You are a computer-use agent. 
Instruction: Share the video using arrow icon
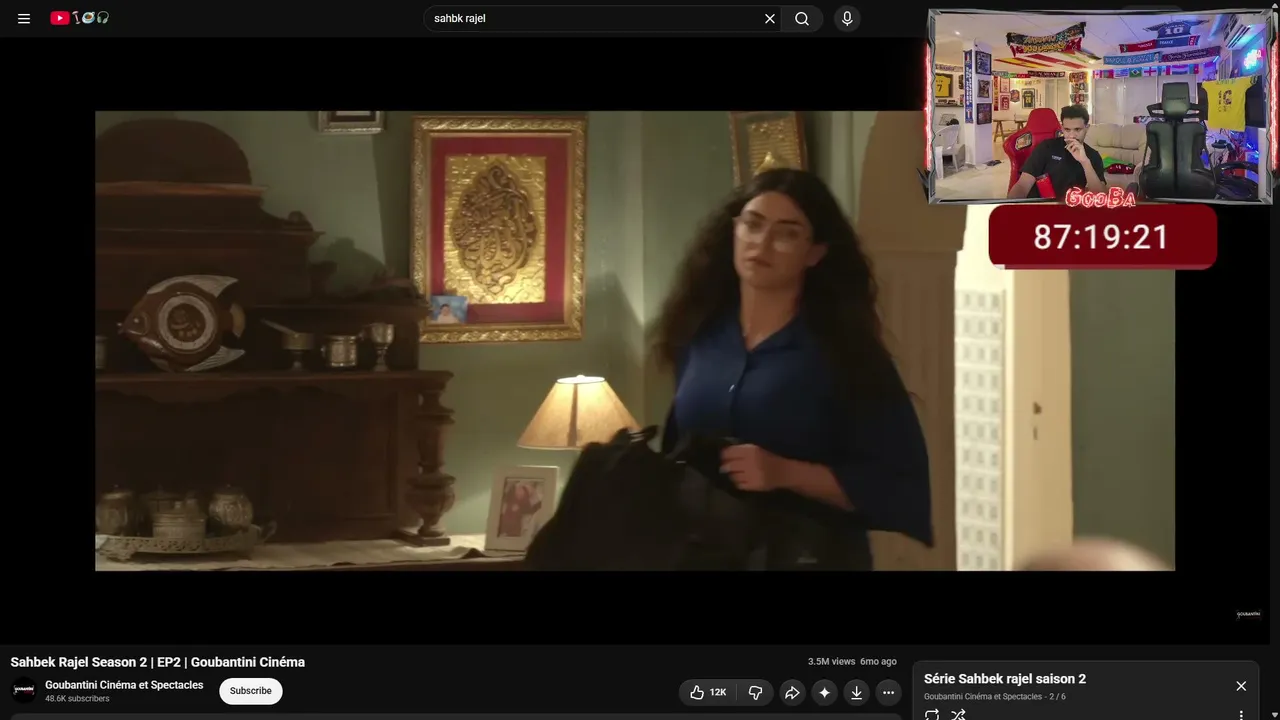click(792, 692)
